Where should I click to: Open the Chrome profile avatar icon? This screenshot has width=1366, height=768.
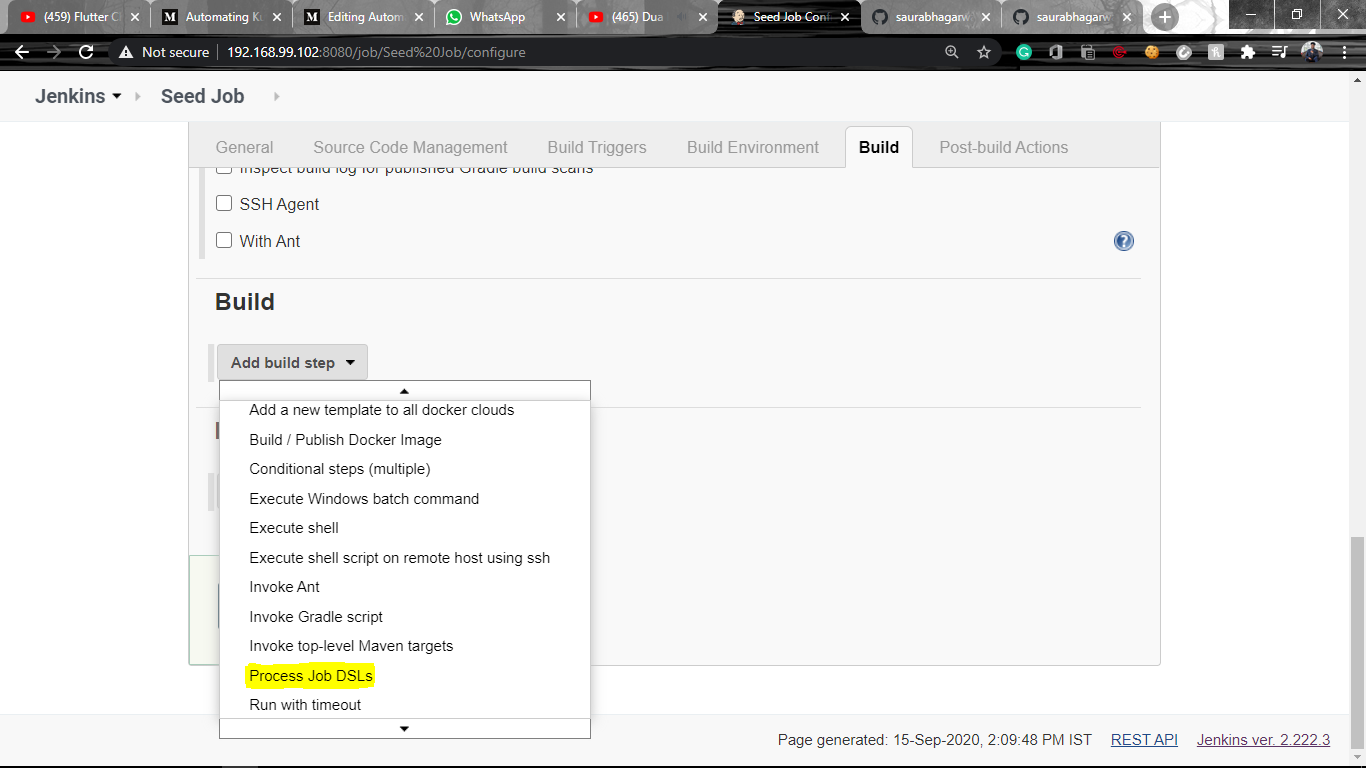tap(1311, 52)
